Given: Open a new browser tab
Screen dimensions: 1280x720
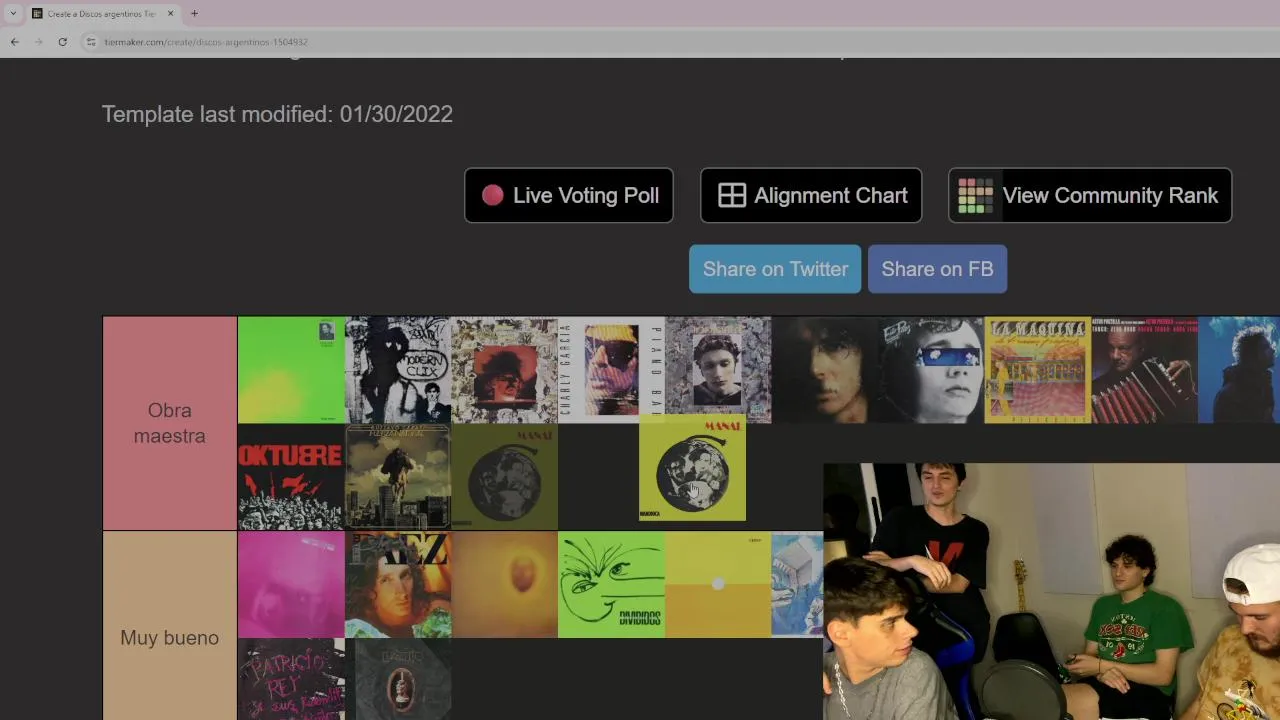Looking at the screenshot, I should [194, 14].
